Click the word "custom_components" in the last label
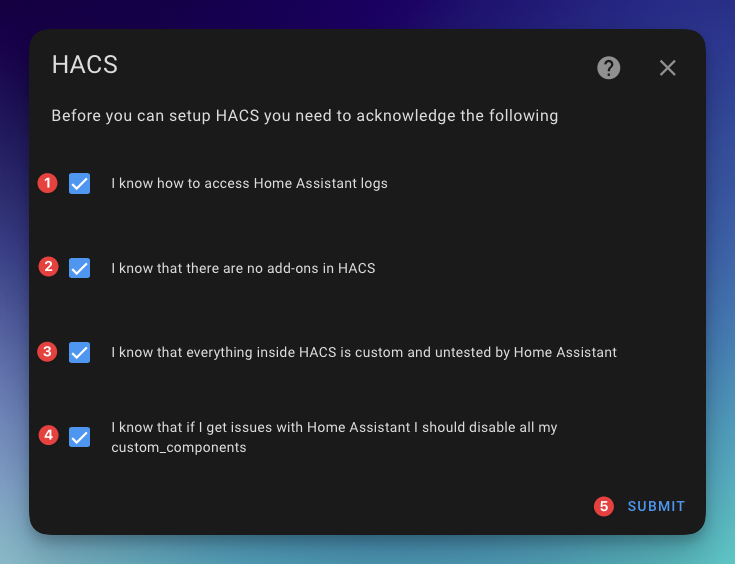 coord(178,448)
